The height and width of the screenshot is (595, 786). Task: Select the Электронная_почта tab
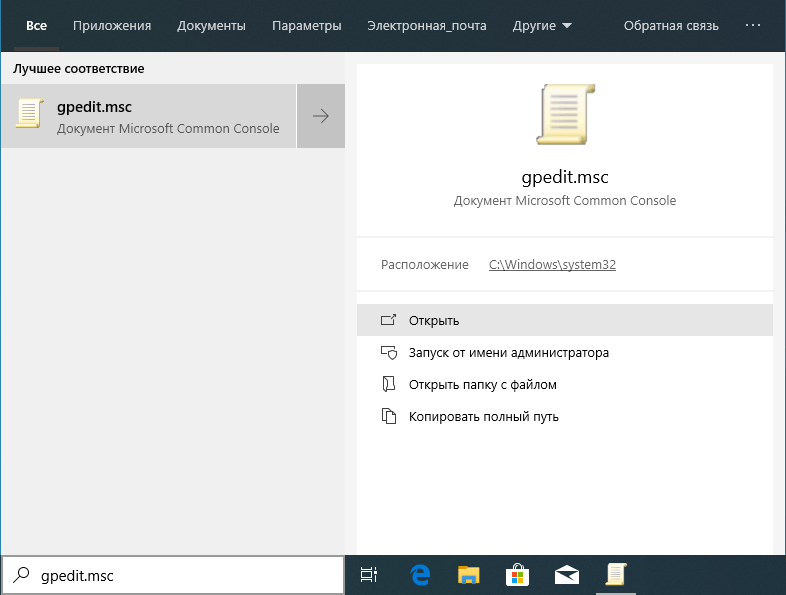427,26
